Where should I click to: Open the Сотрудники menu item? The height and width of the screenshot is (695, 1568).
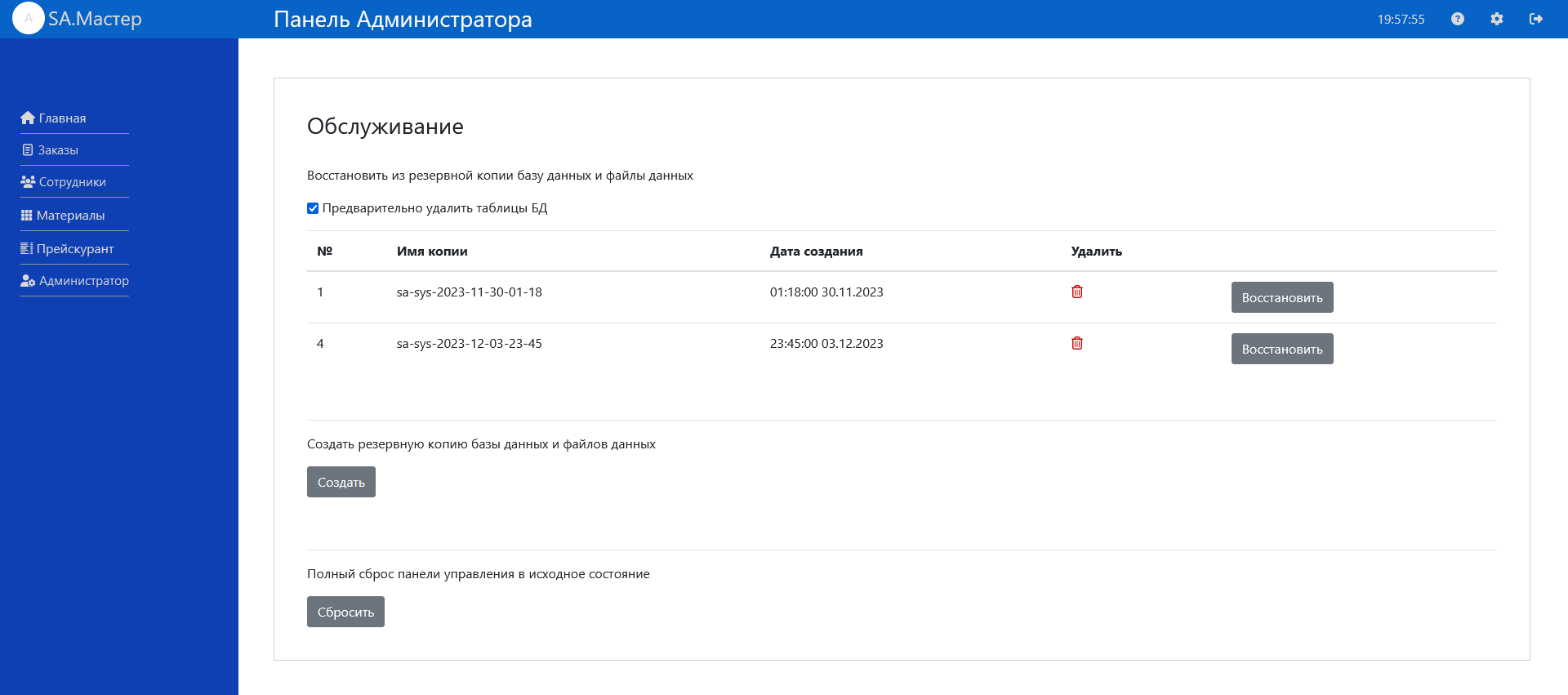(x=73, y=181)
